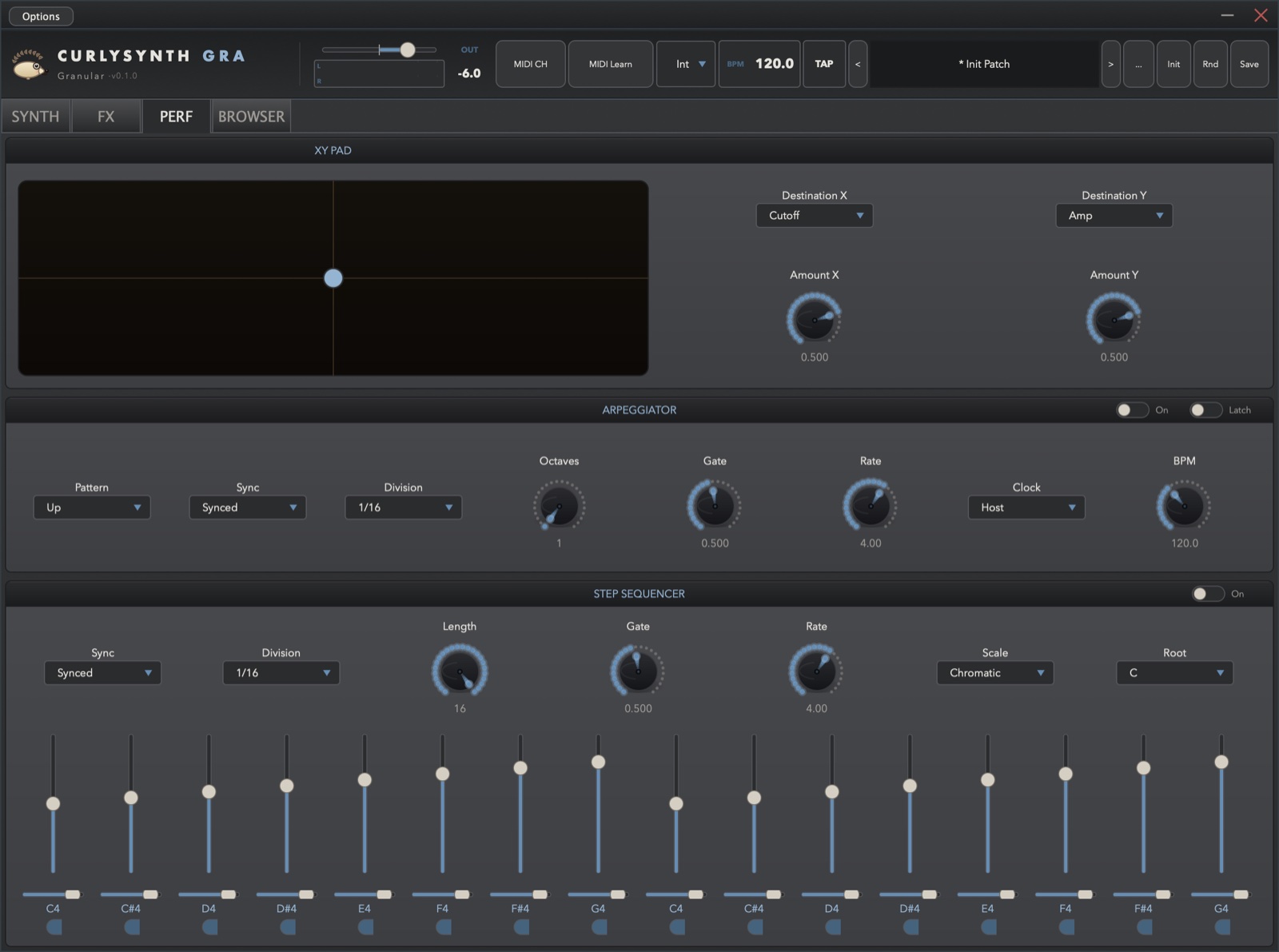Image resolution: width=1279 pixels, height=952 pixels.
Task: Toggle the step 15 (second F#4) enable switch
Action: tap(1145, 927)
